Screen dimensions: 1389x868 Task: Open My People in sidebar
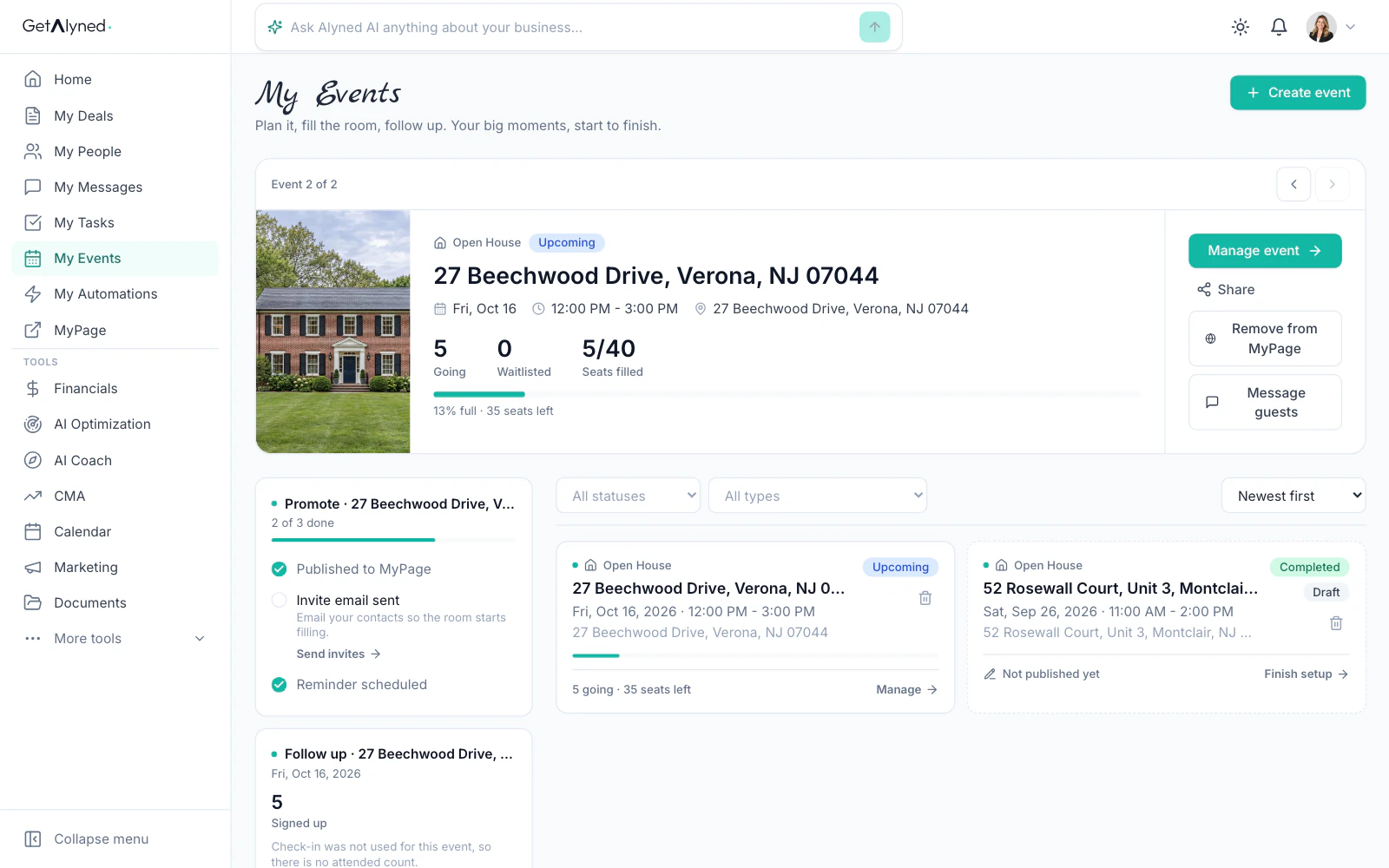click(x=115, y=152)
